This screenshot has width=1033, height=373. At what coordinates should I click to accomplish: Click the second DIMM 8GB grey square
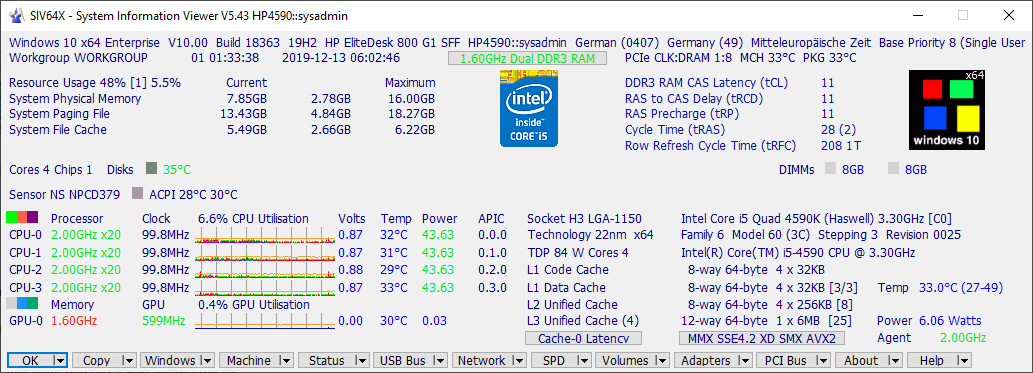[x=893, y=169]
